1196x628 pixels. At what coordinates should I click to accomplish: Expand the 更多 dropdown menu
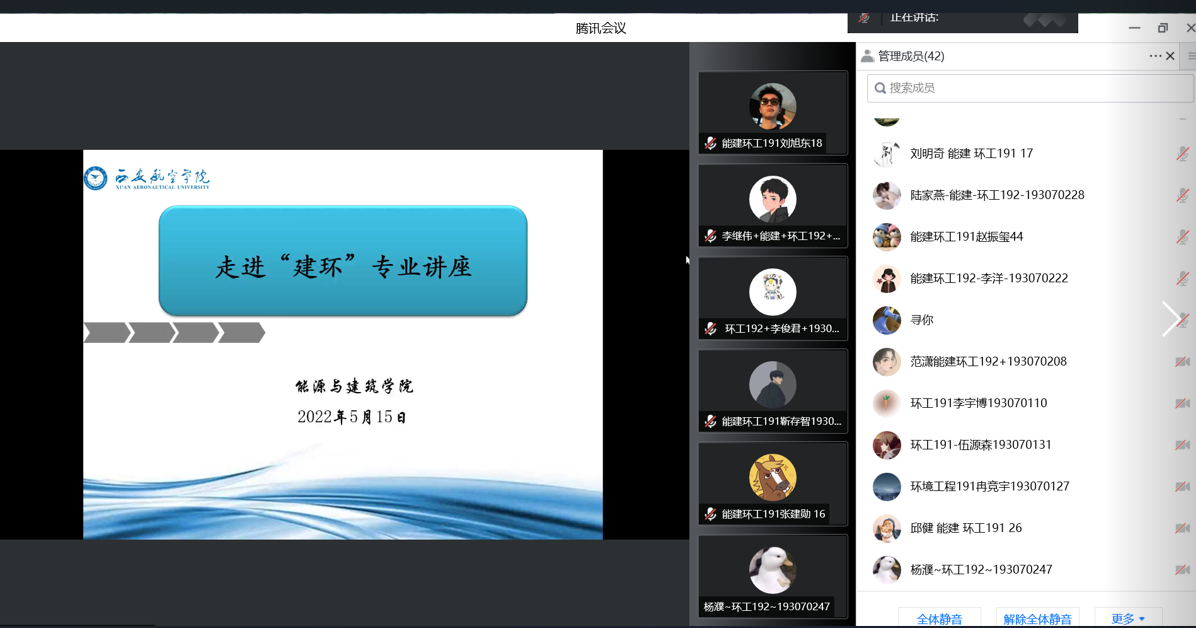tap(1128, 618)
